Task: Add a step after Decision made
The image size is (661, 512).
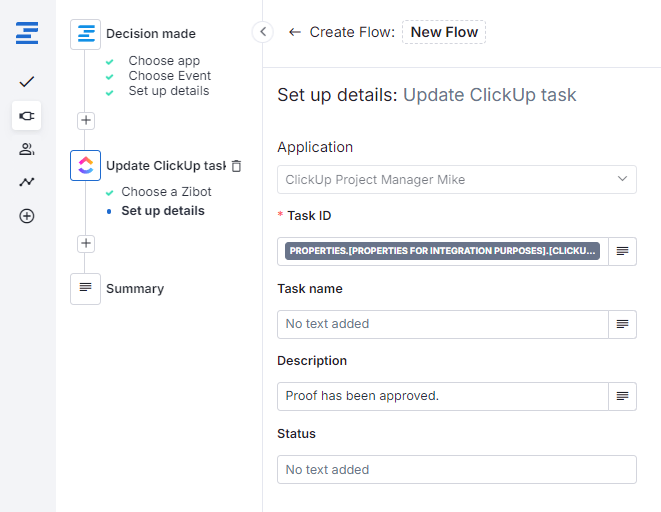Action: click(86, 121)
